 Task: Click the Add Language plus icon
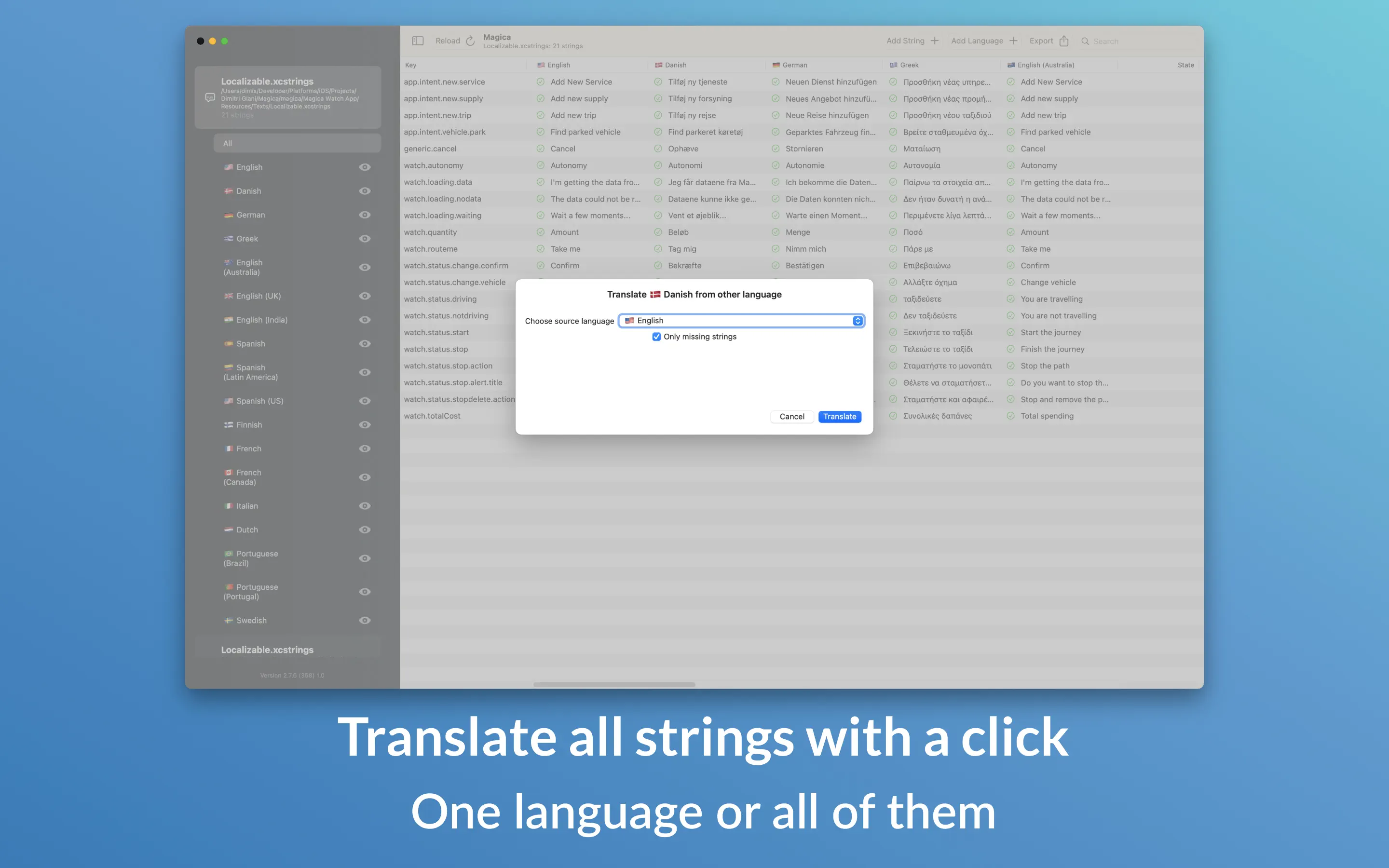(x=1013, y=41)
